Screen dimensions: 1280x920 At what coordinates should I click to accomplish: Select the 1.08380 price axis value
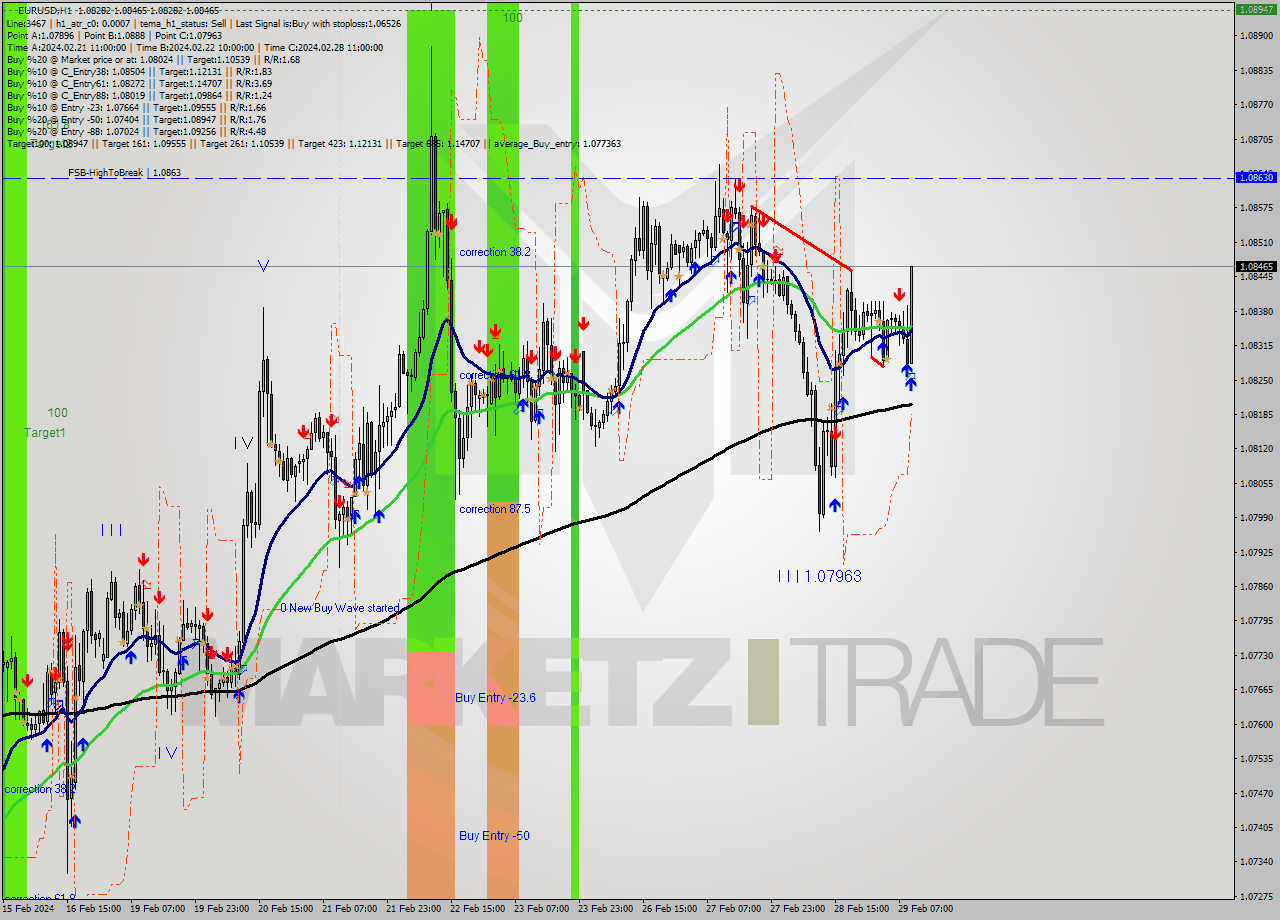click(1256, 311)
